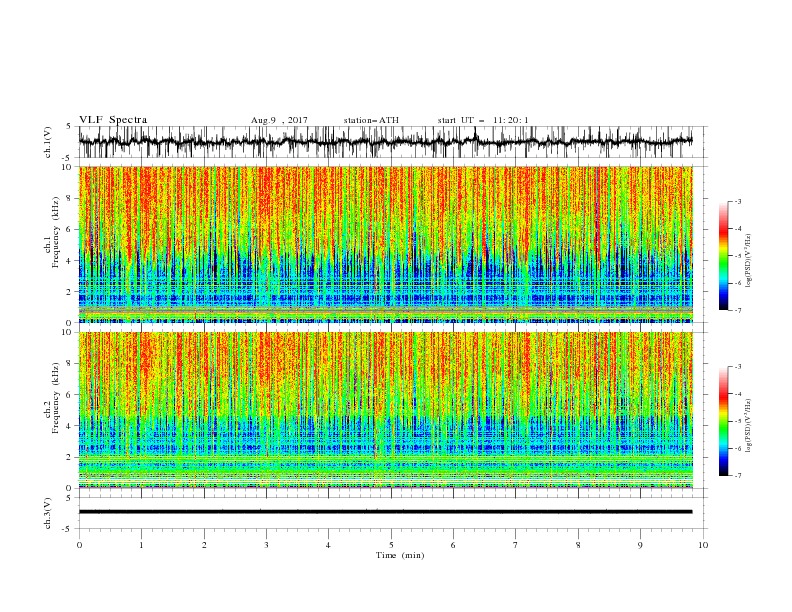The height and width of the screenshot is (612, 792).
Task: Click the ch.1 voltage waveform trace
Action: 386,142
